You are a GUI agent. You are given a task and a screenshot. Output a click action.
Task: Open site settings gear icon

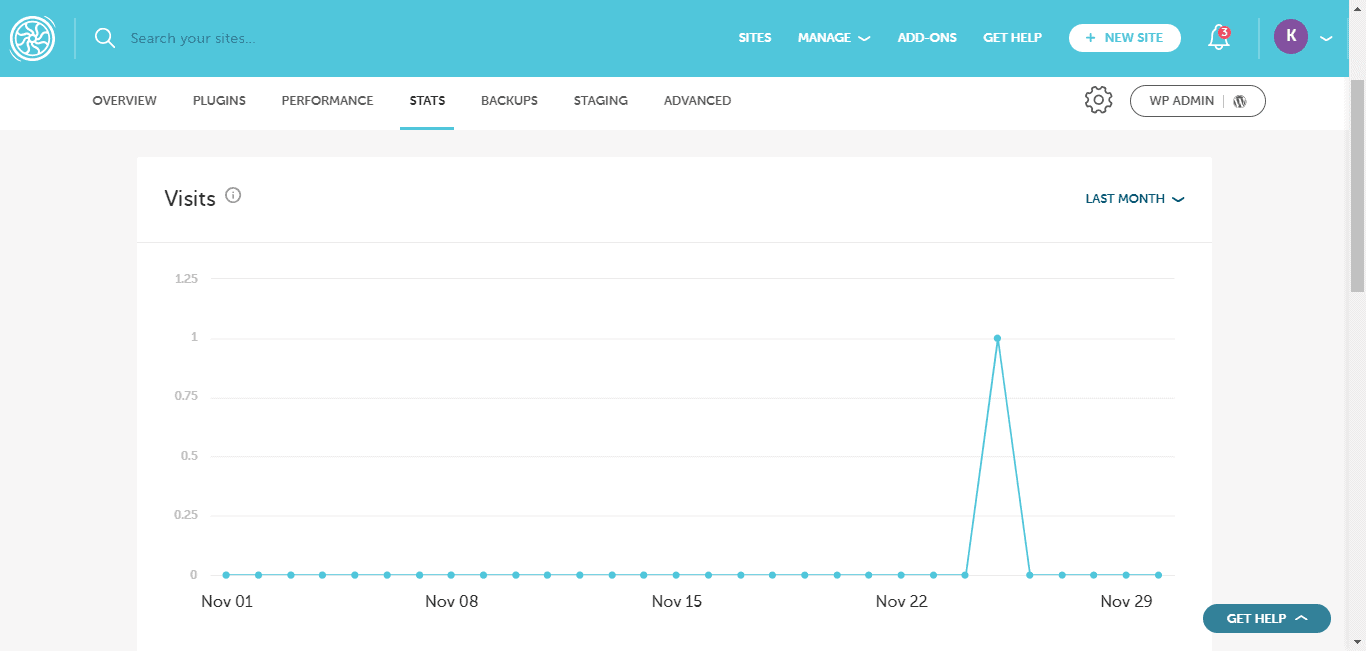(x=1098, y=100)
